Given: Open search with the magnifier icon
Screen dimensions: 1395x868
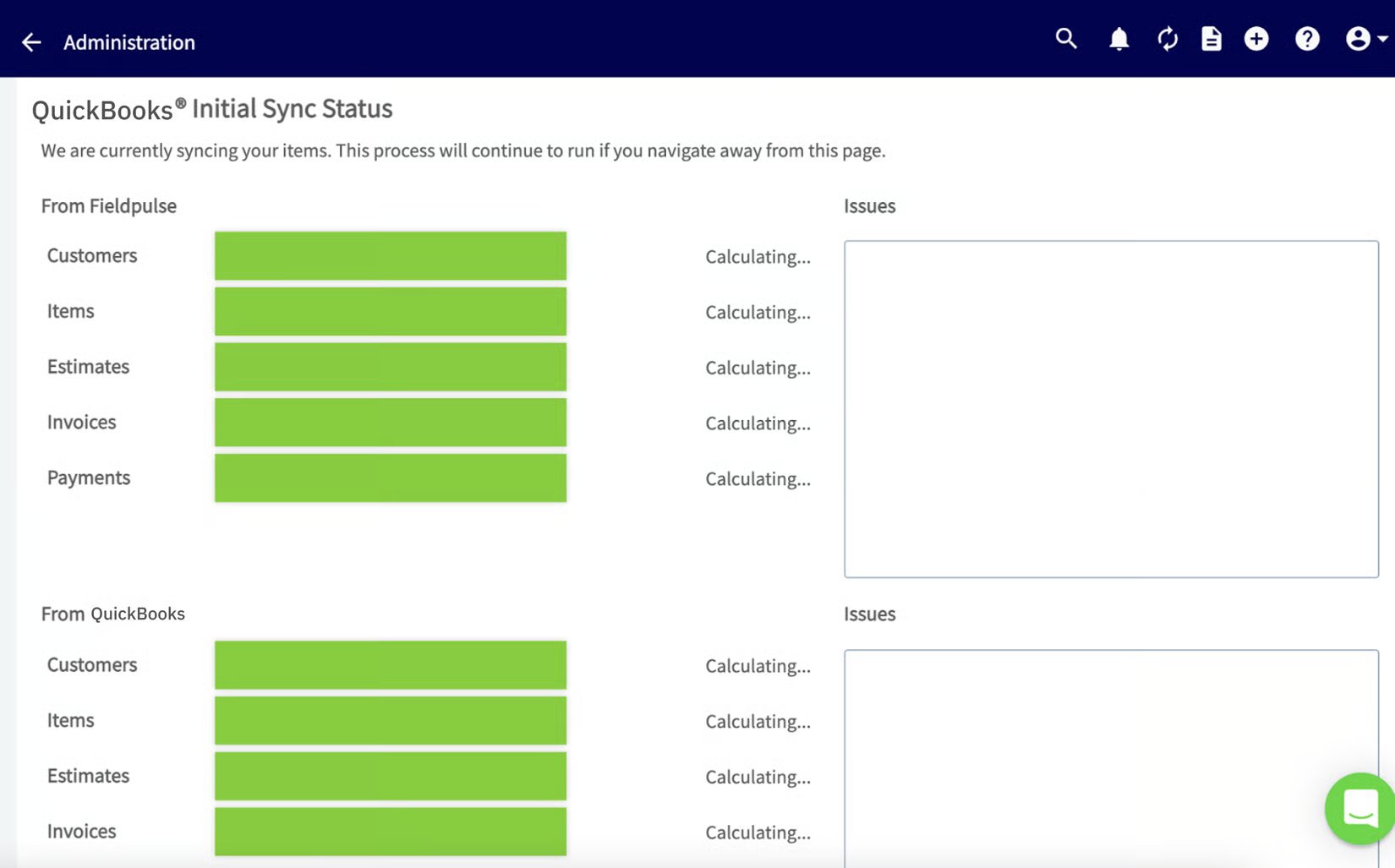Looking at the screenshot, I should pos(1066,39).
